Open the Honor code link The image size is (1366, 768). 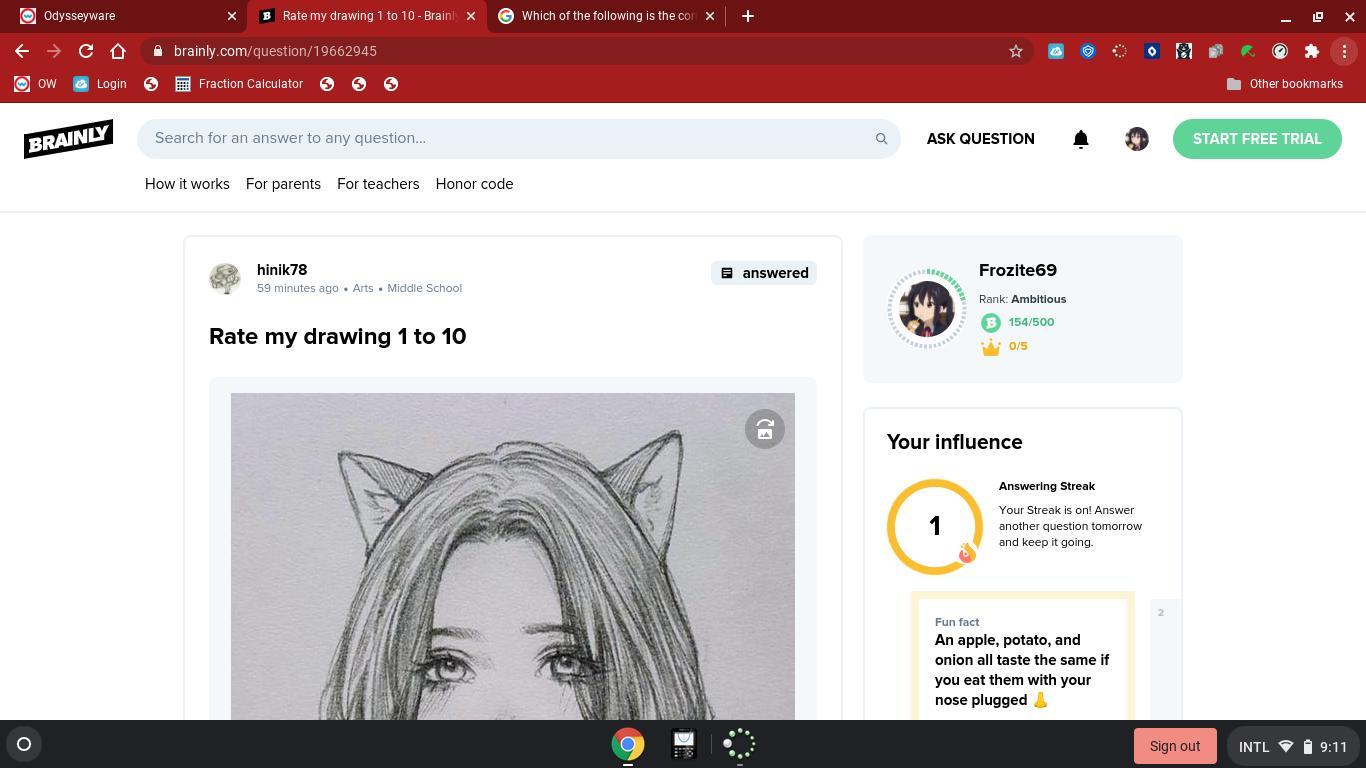[474, 184]
